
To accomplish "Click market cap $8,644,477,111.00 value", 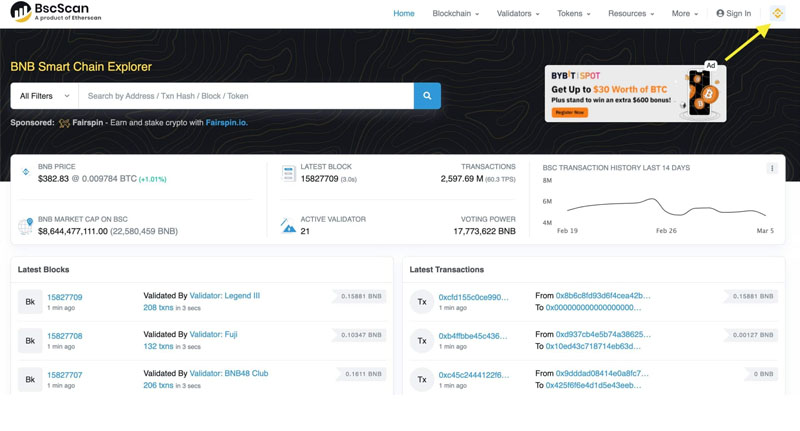I will pyautogui.click(x=73, y=231).
